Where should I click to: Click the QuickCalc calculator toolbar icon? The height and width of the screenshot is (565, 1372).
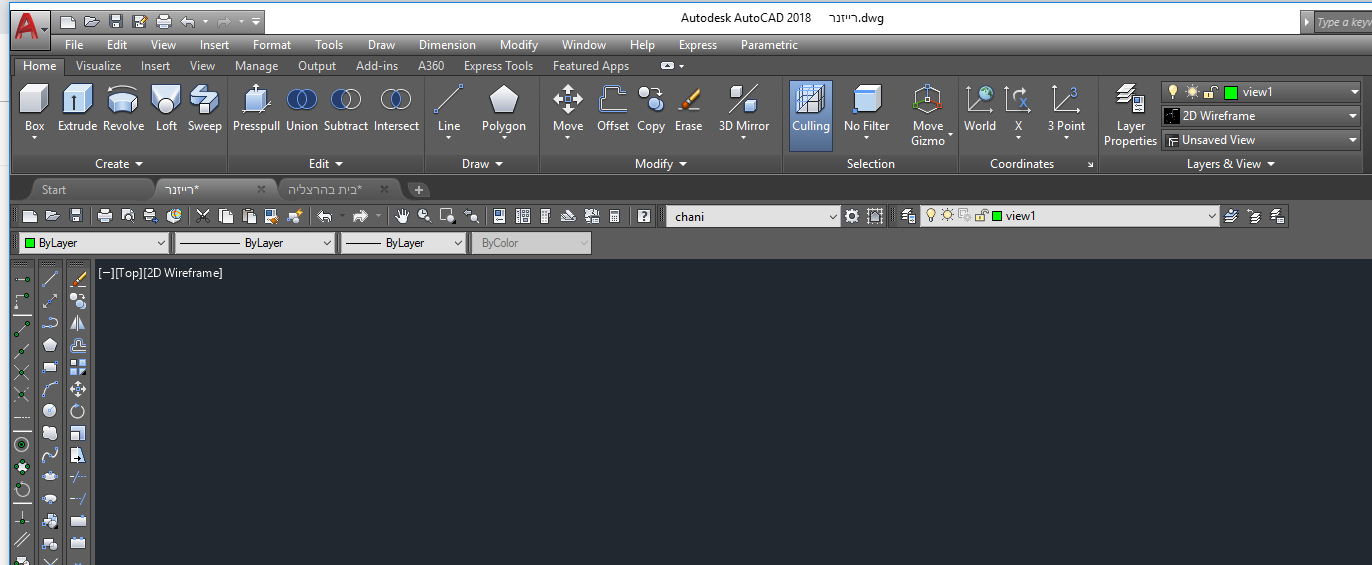point(614,215)
